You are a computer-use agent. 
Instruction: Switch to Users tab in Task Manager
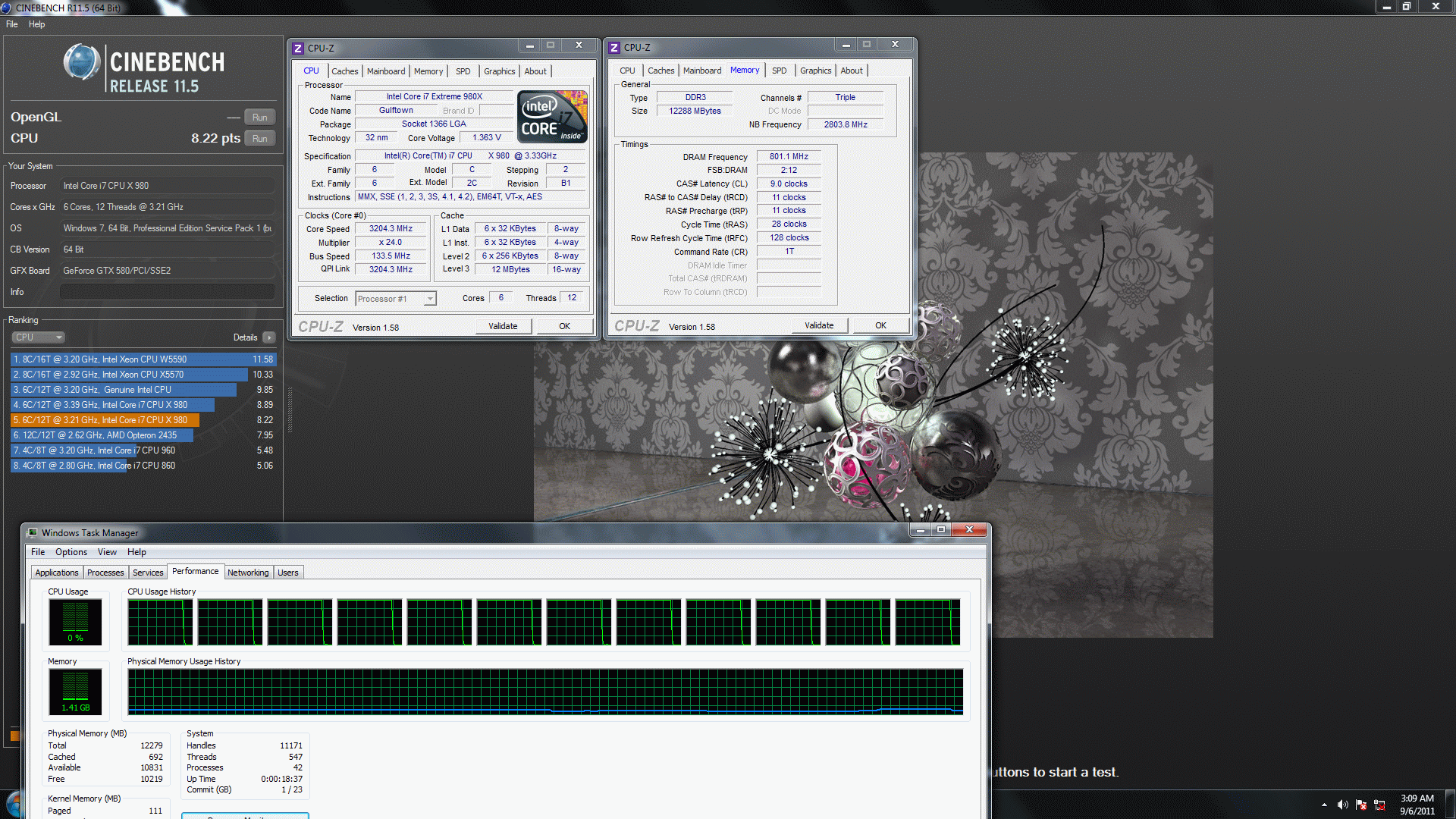(288, 573)
